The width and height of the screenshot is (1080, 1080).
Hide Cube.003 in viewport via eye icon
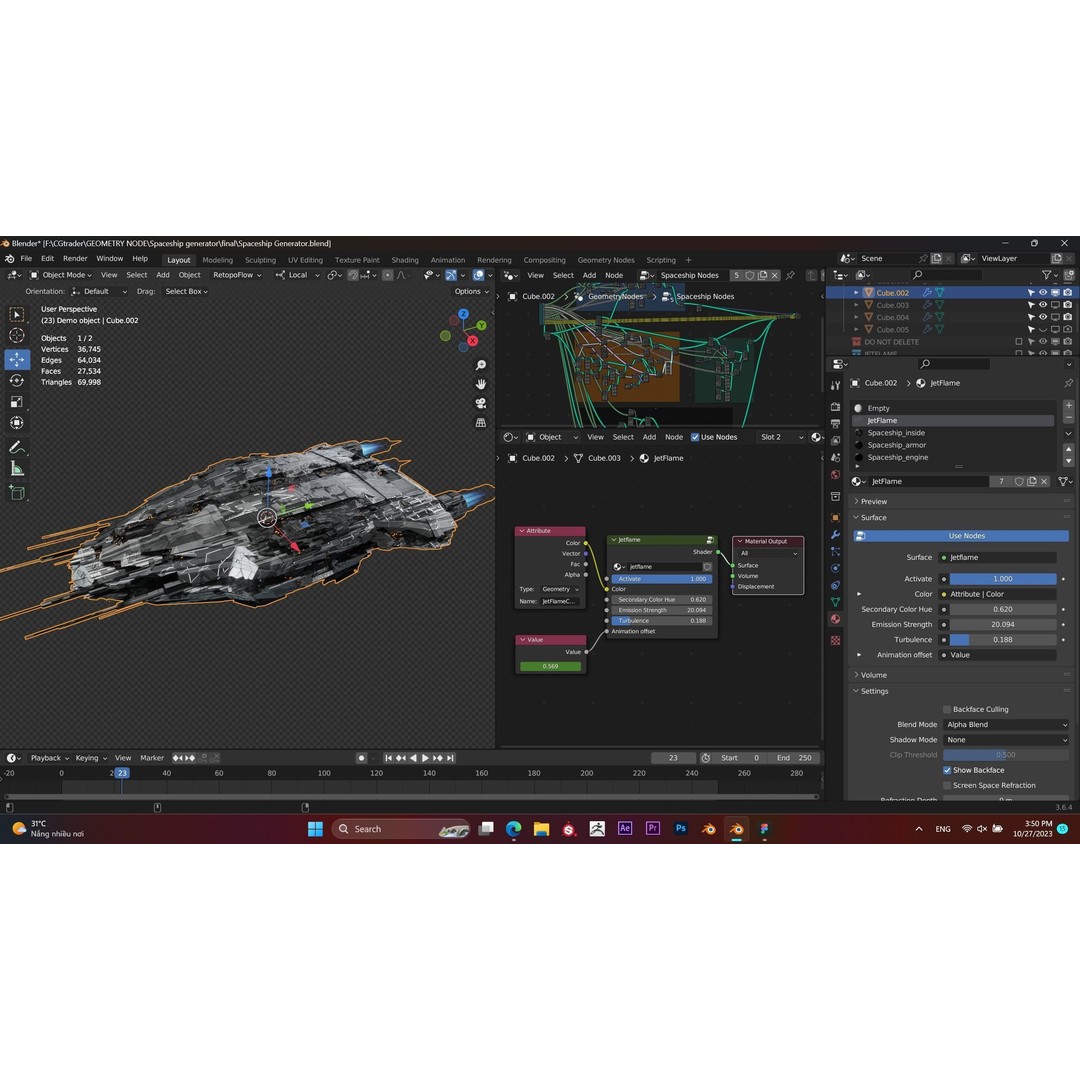click(1043, 305)
